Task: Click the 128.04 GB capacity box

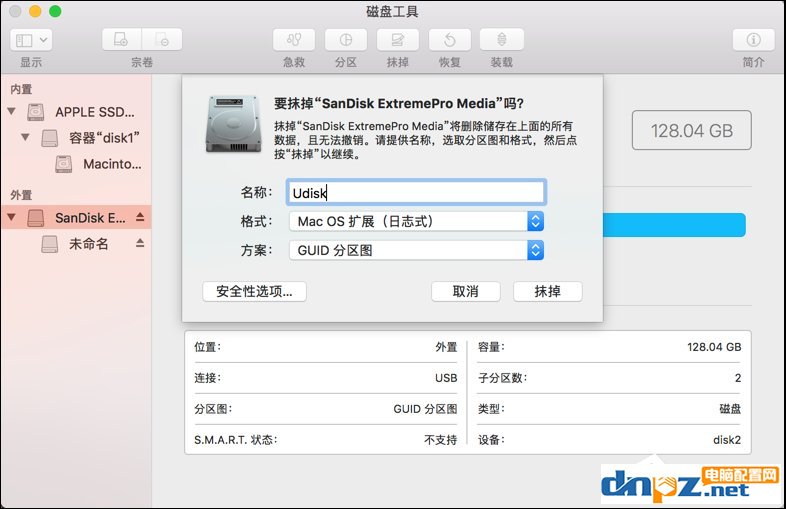Action: point(692,130)
